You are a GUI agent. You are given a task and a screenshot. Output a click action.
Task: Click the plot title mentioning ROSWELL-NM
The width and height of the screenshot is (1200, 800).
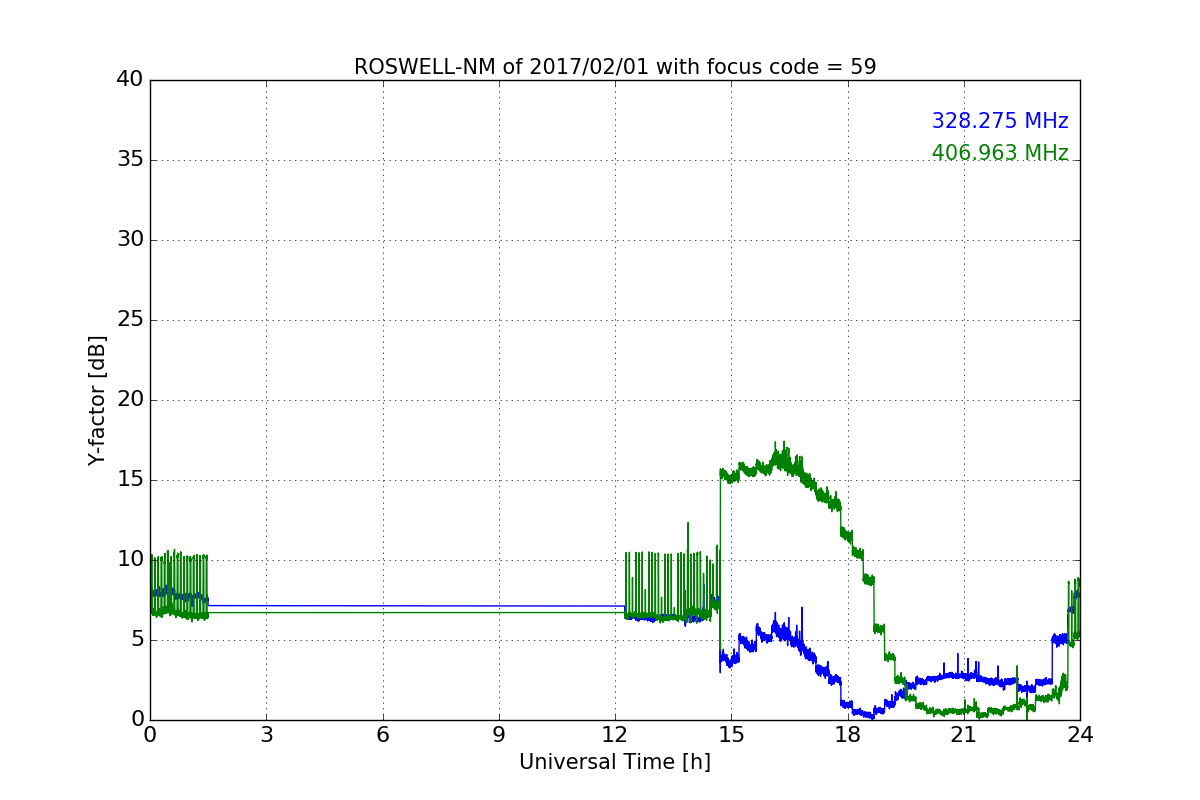pos(615,67)
